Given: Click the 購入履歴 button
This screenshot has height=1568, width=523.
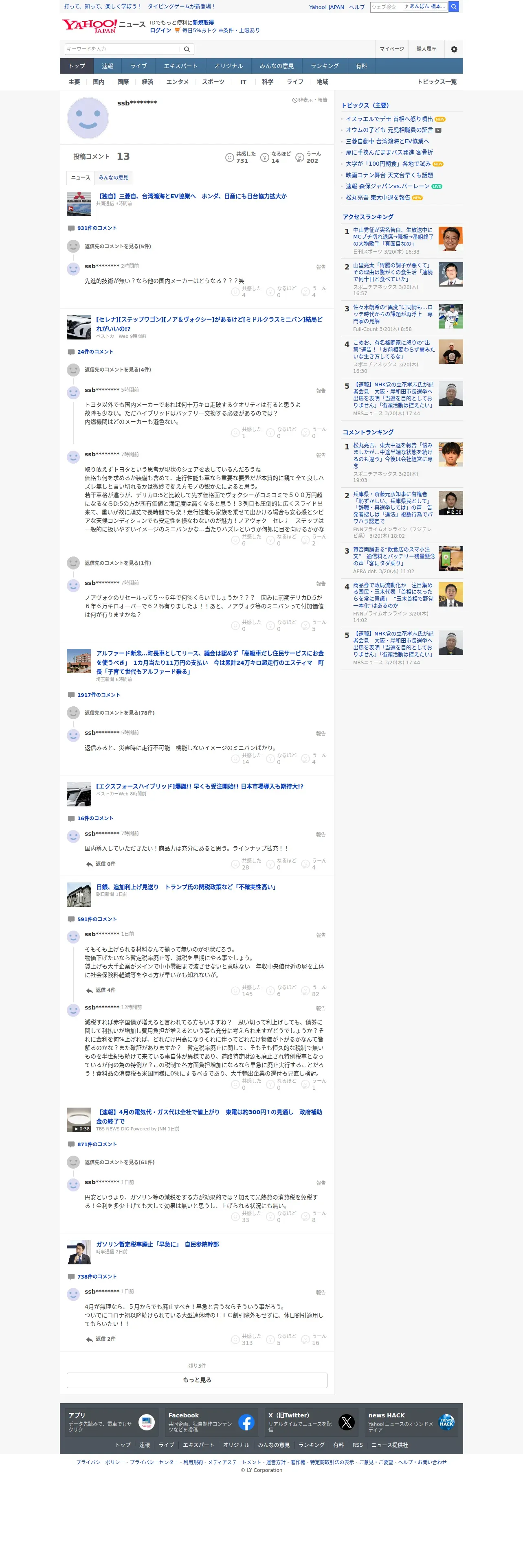Looking at the screenshot, I should pyautogui.click(x=426, y=49).
